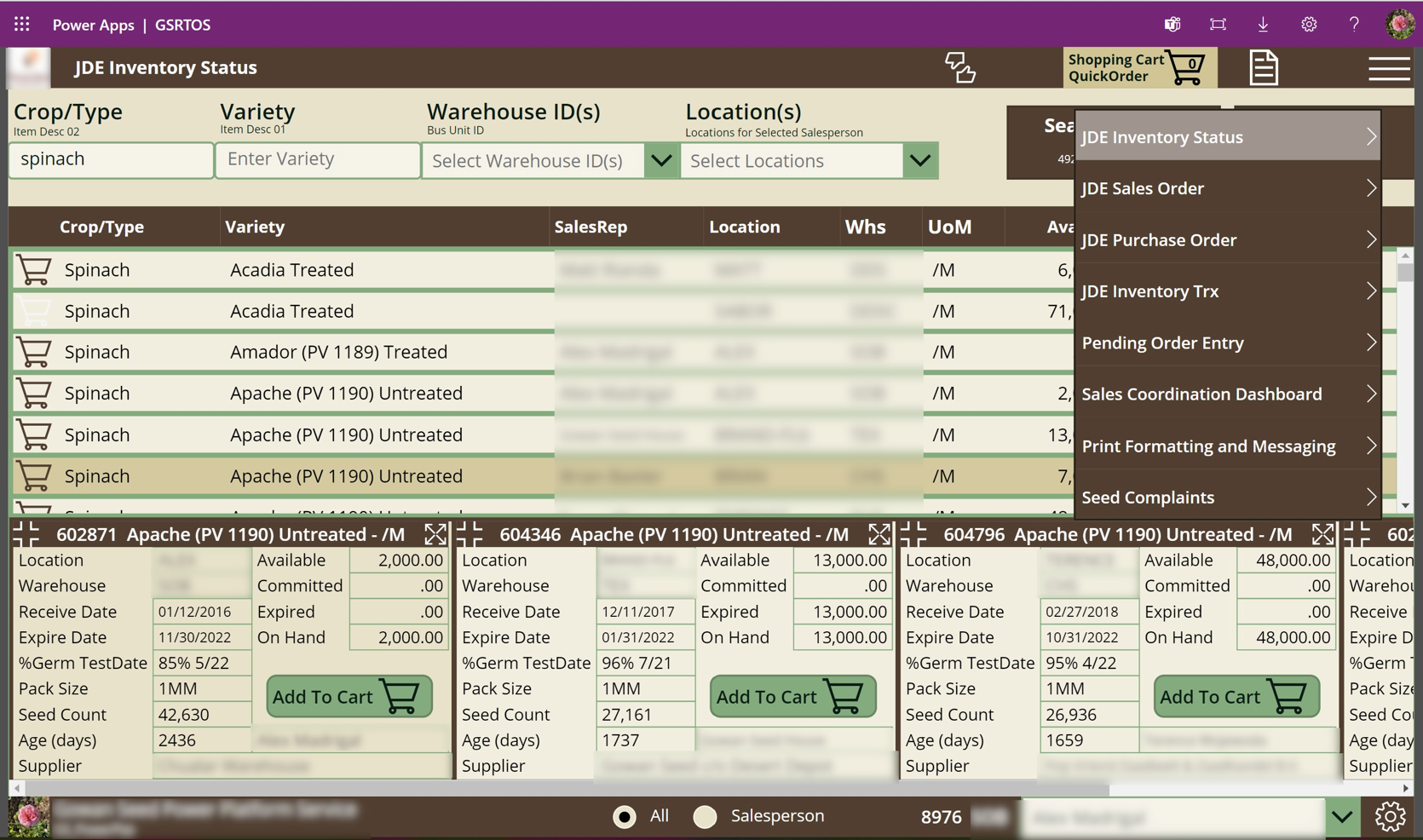The height and width of the screenshot is (840, 1423).
Task: Open the Power Apps app launcher grid
Action: tap(22, 24)
